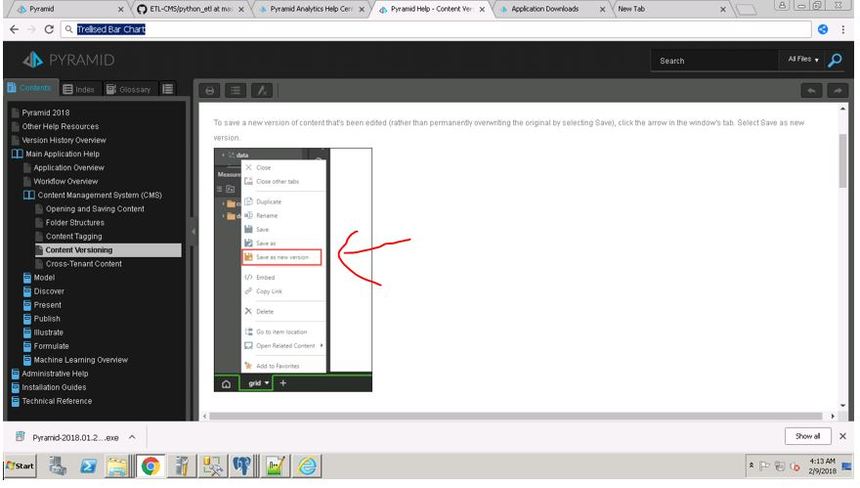Click the browser back arrow
Viewport: 860px width, 488px height.
click(x=14, y=30)
